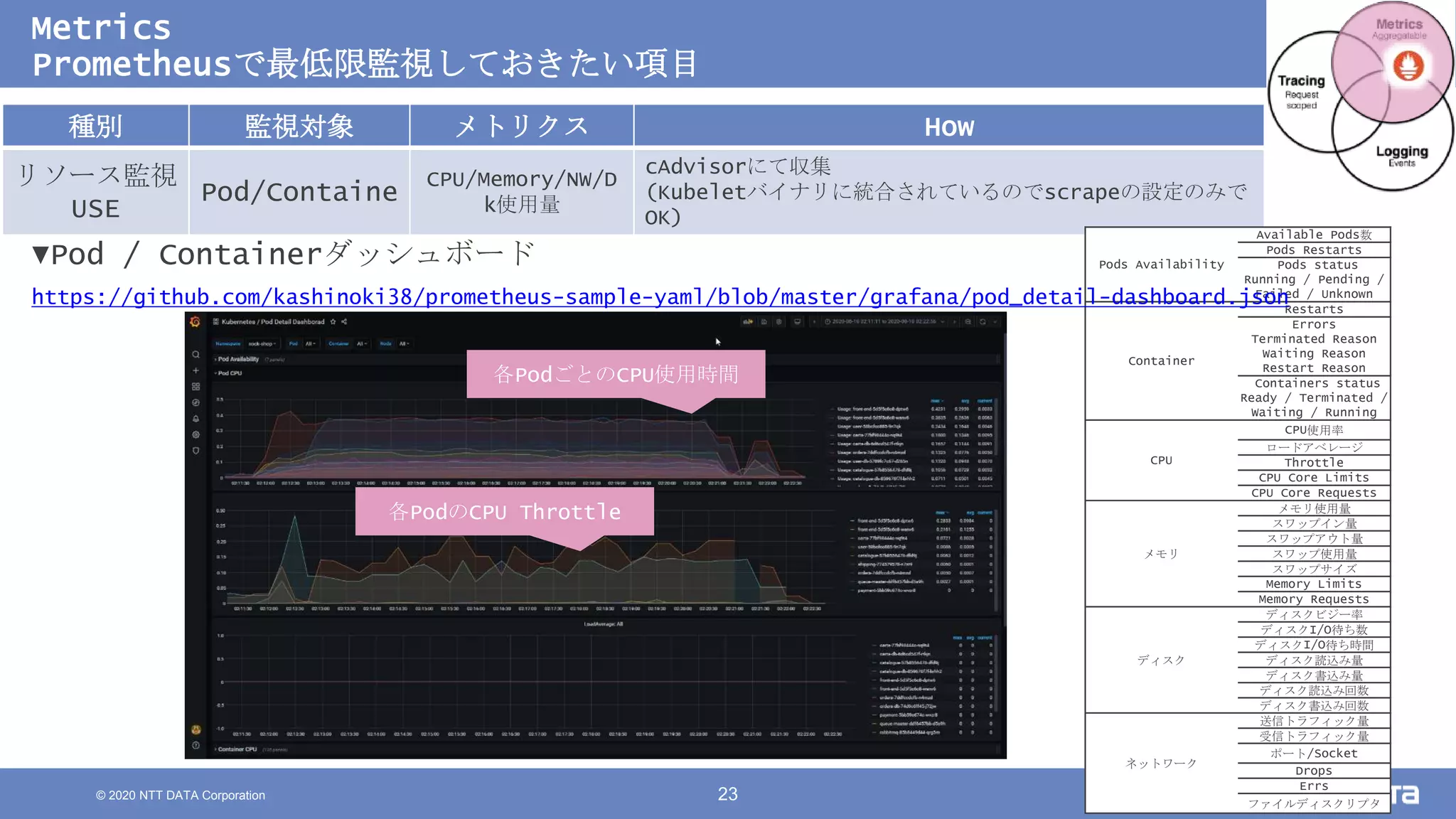The height and width of the screenshot is (819, 1456).
Task: Click the ポート/Socket metric row
Action: click(1314, 754)
